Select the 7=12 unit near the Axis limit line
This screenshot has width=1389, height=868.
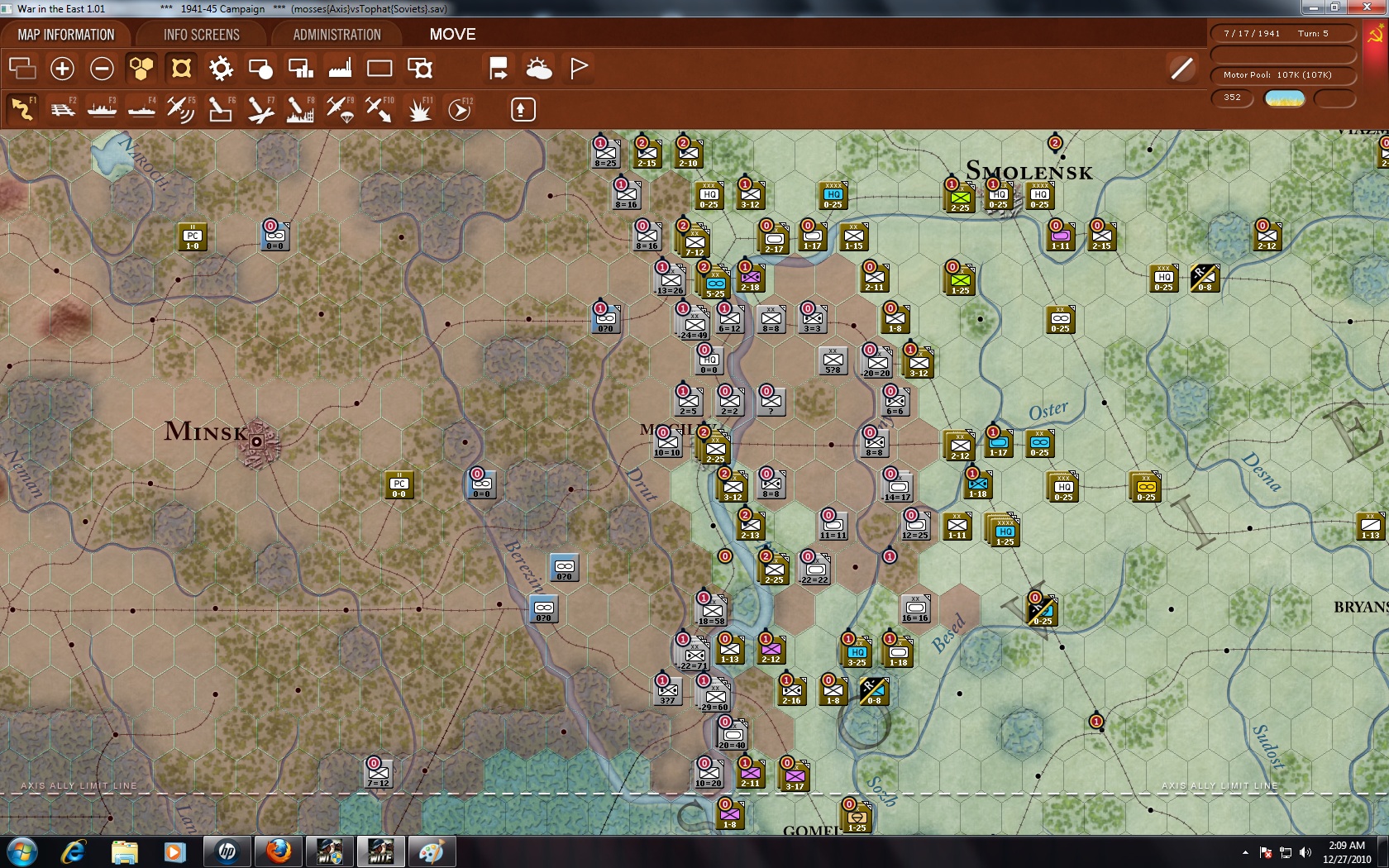coord(378,774)
